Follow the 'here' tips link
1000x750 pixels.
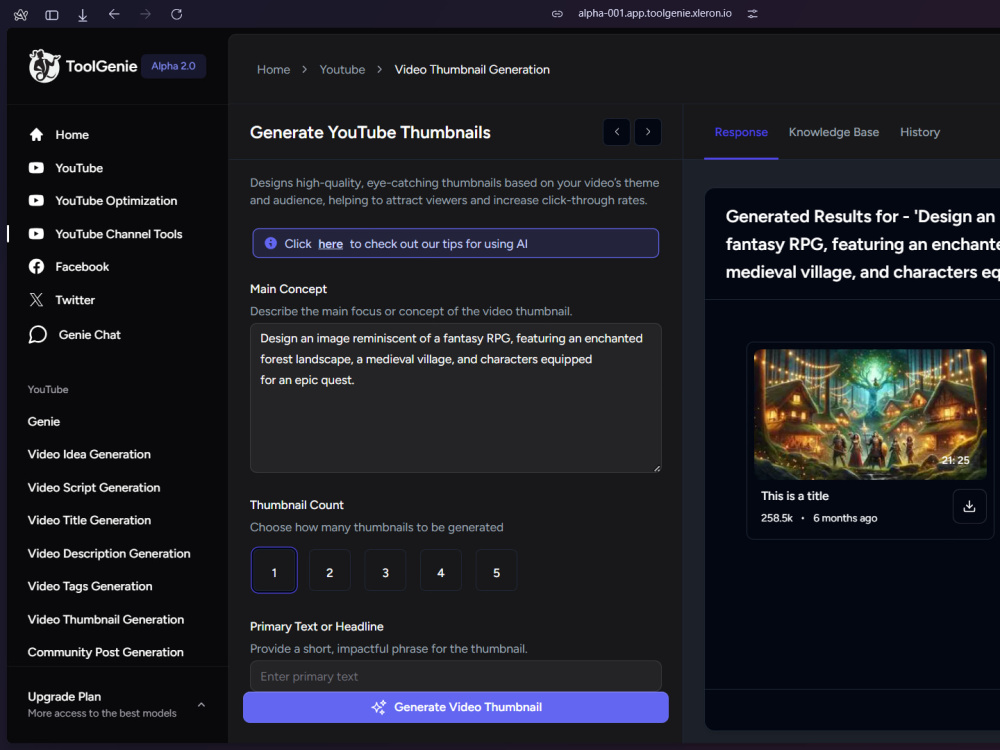point(330,244)
